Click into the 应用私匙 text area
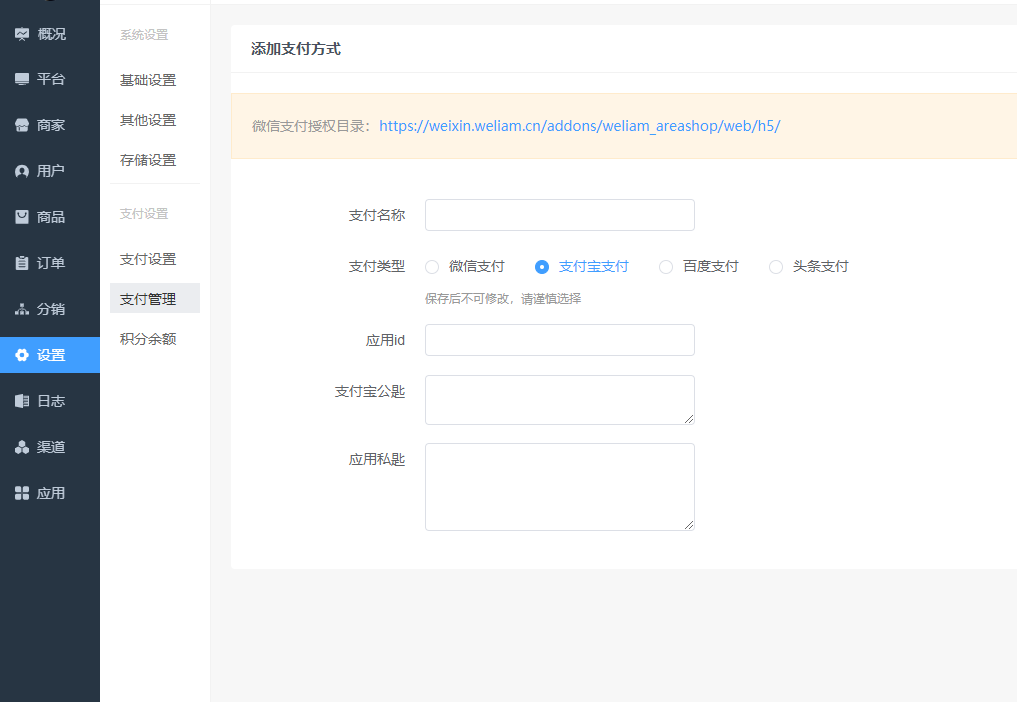The image size is (1017, 702). click(560, 487)
